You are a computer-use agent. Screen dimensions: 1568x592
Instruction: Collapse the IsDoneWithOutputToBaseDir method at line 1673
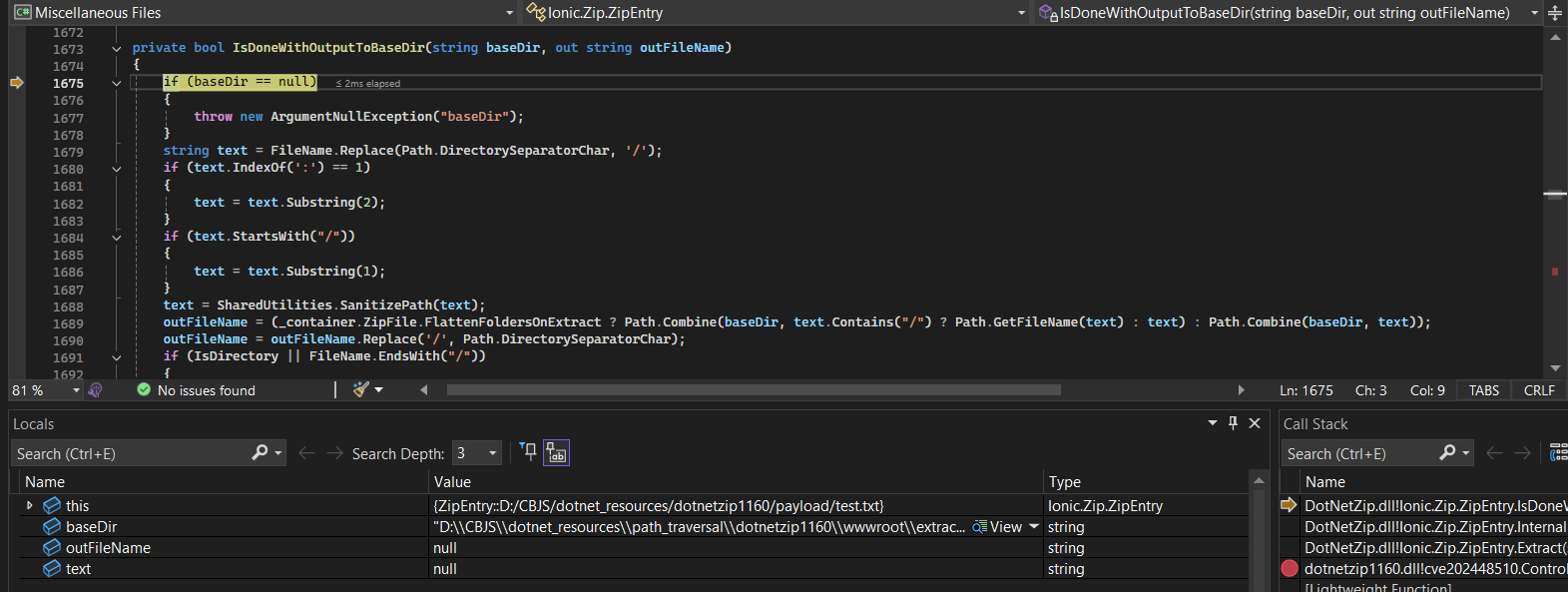click(x=117, y=48)
